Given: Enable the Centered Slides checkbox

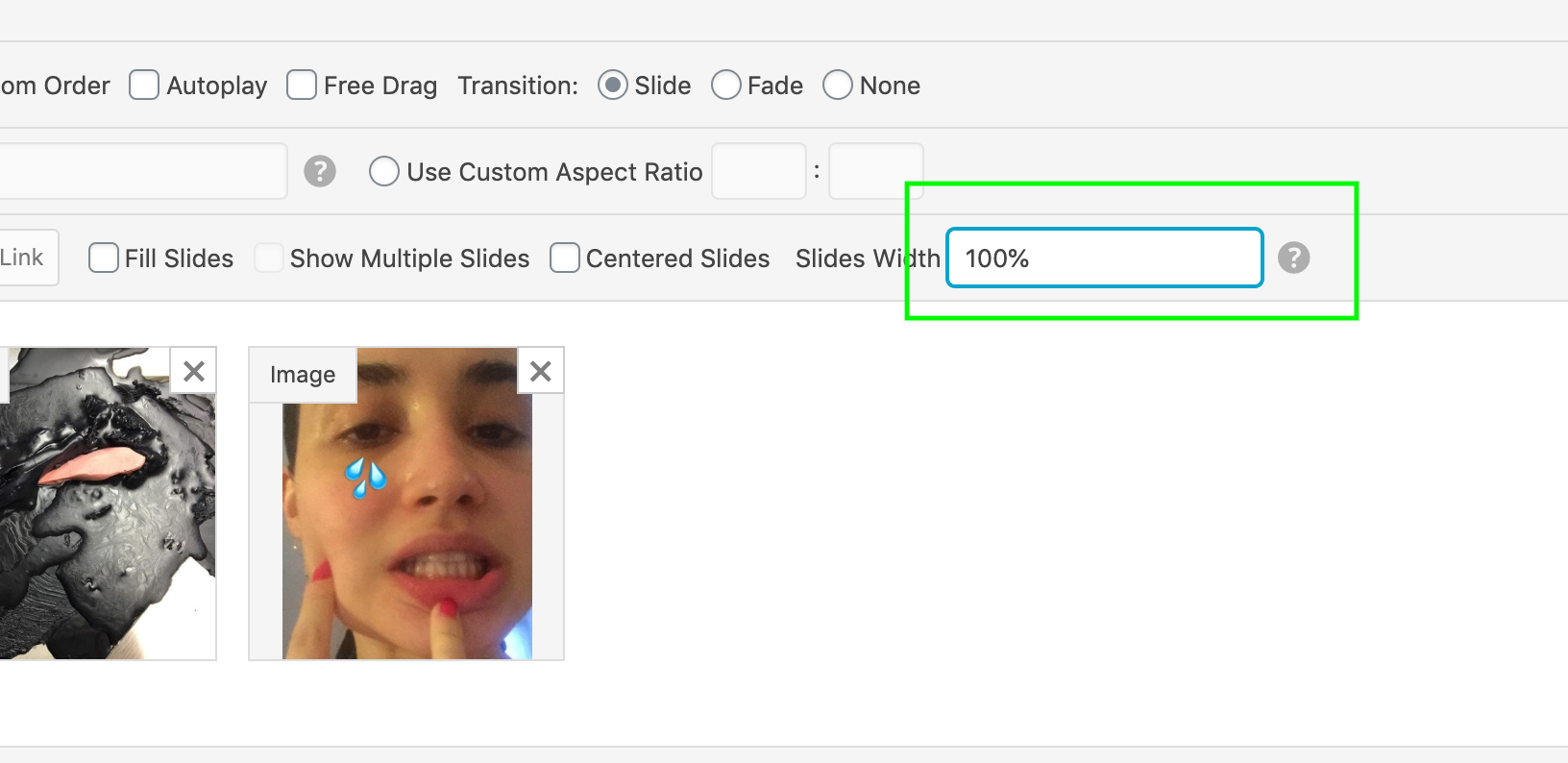Looking at the screenshot, I should pyautogui.click(x=565, y=258).
